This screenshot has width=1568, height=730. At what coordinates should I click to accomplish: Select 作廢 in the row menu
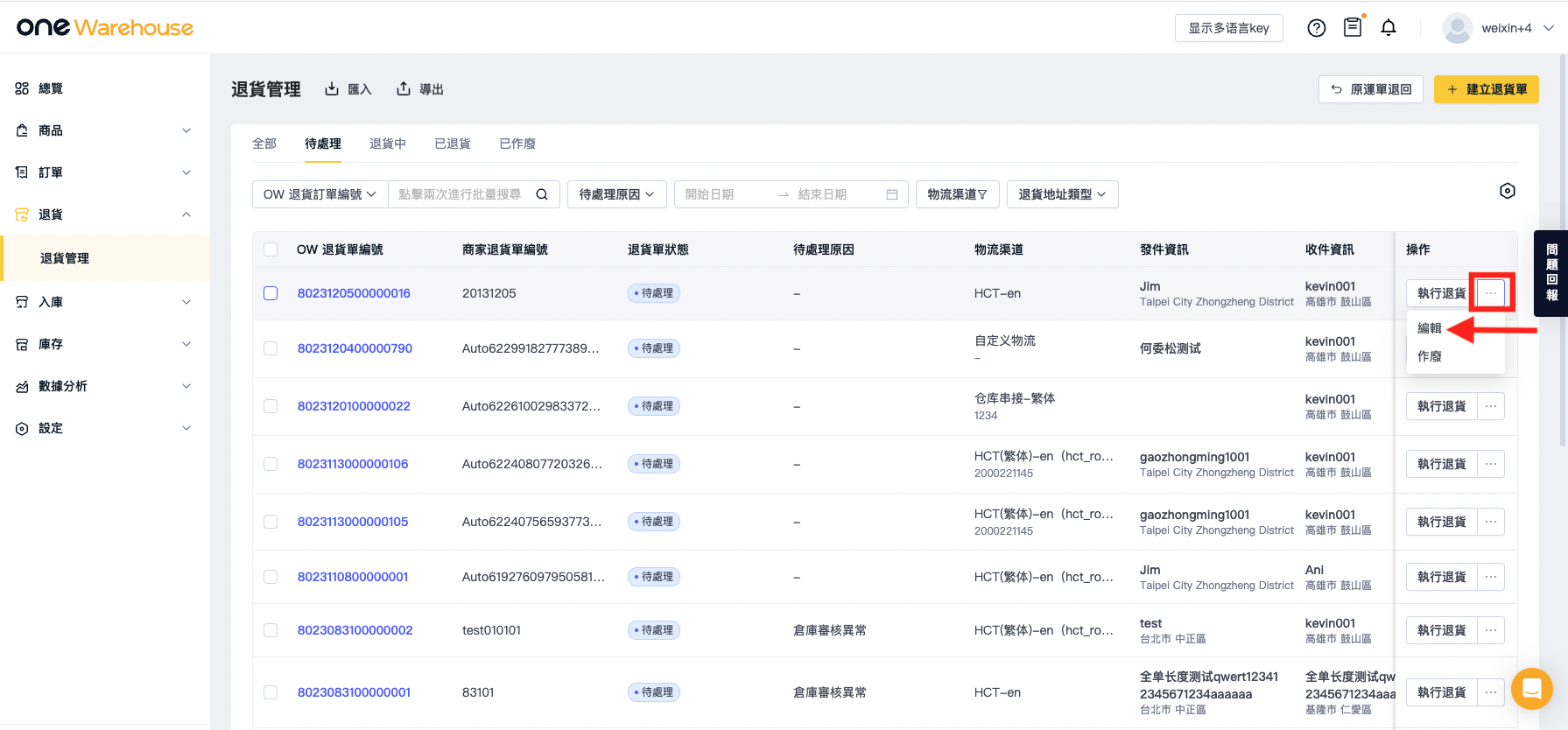[1430, 356]
